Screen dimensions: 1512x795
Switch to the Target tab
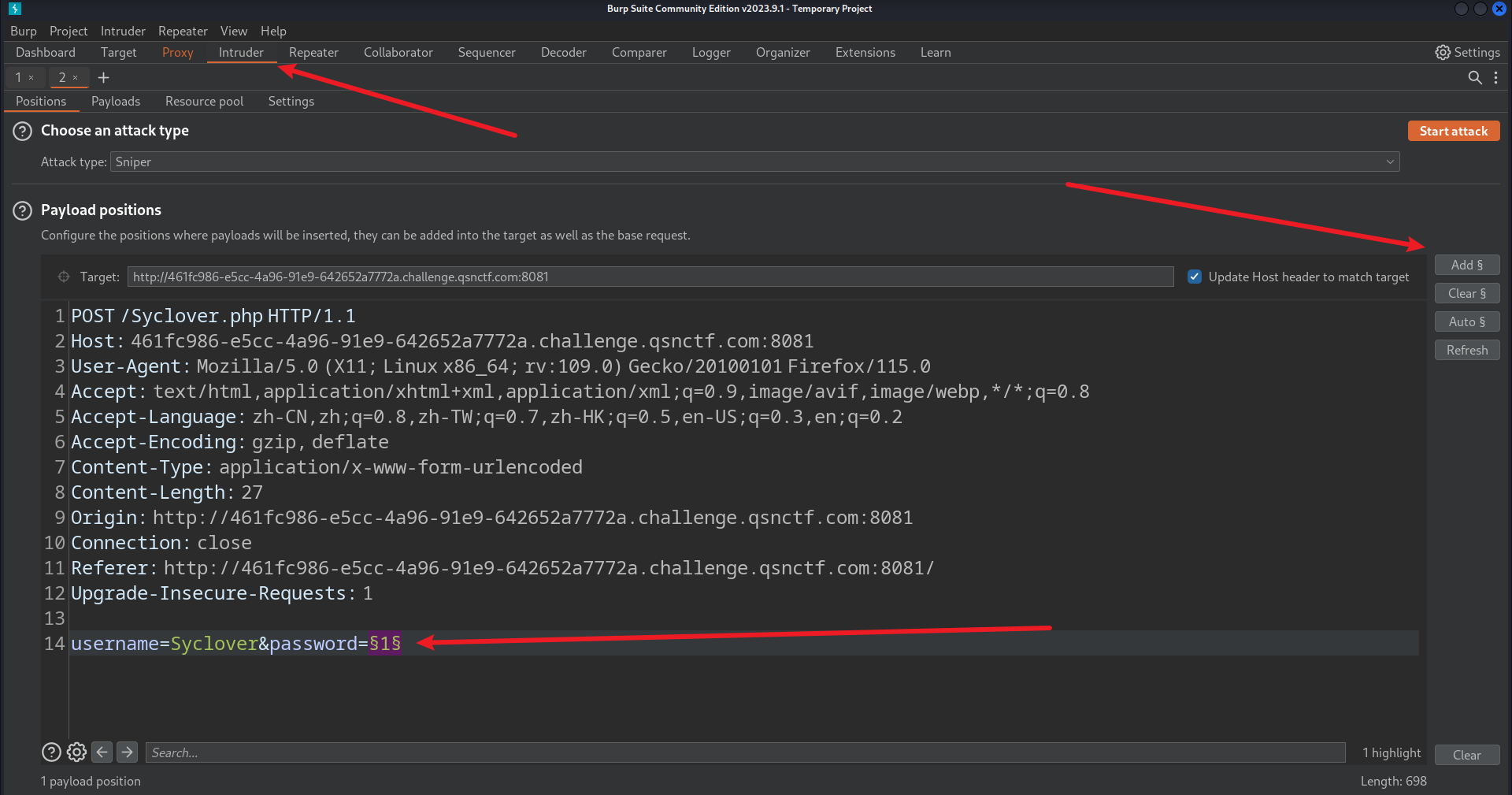(118, 52)
